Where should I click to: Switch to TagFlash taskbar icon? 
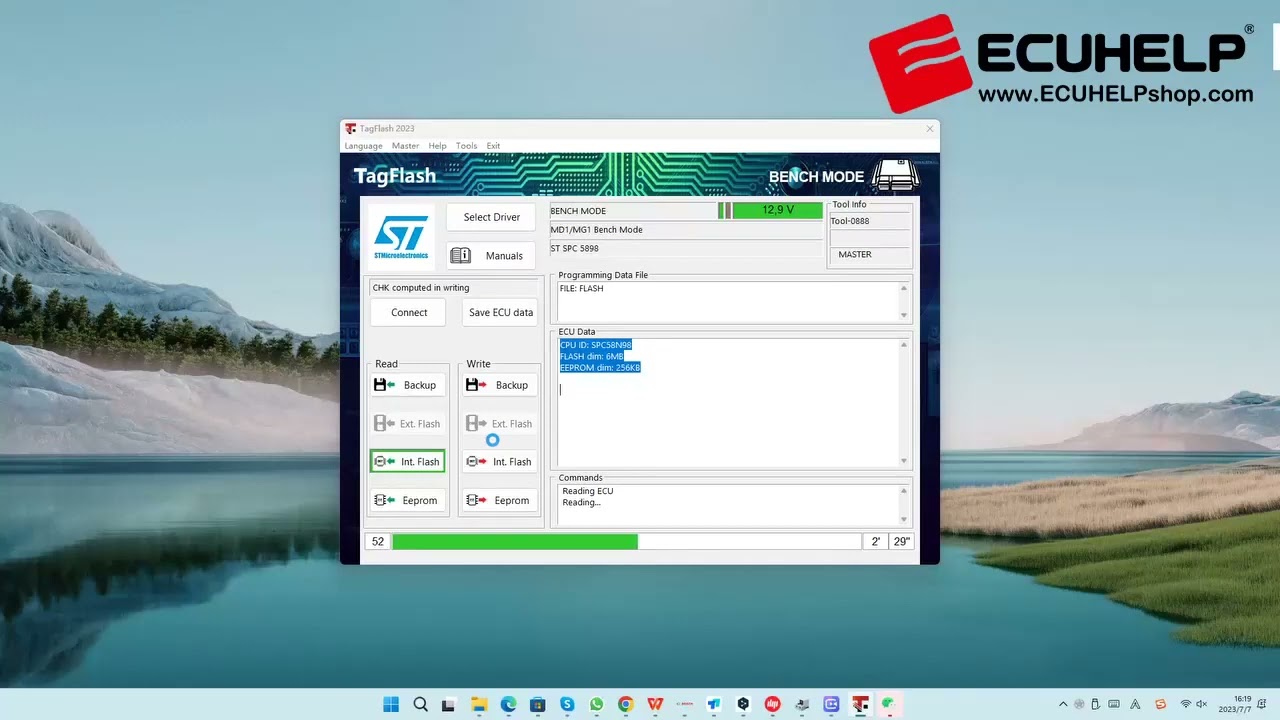coord(860,705)
